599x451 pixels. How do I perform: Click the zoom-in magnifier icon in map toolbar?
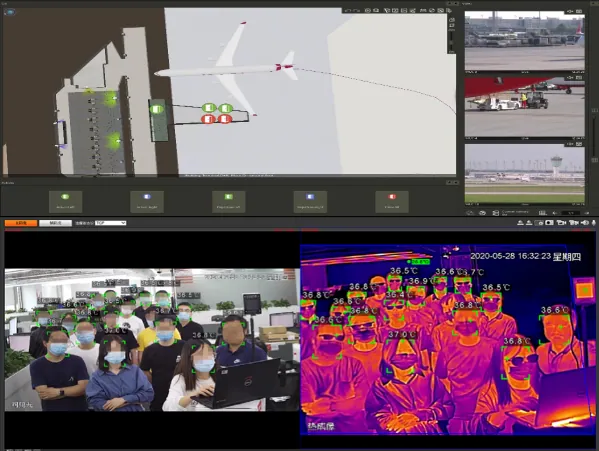click(x=367, y=11)
